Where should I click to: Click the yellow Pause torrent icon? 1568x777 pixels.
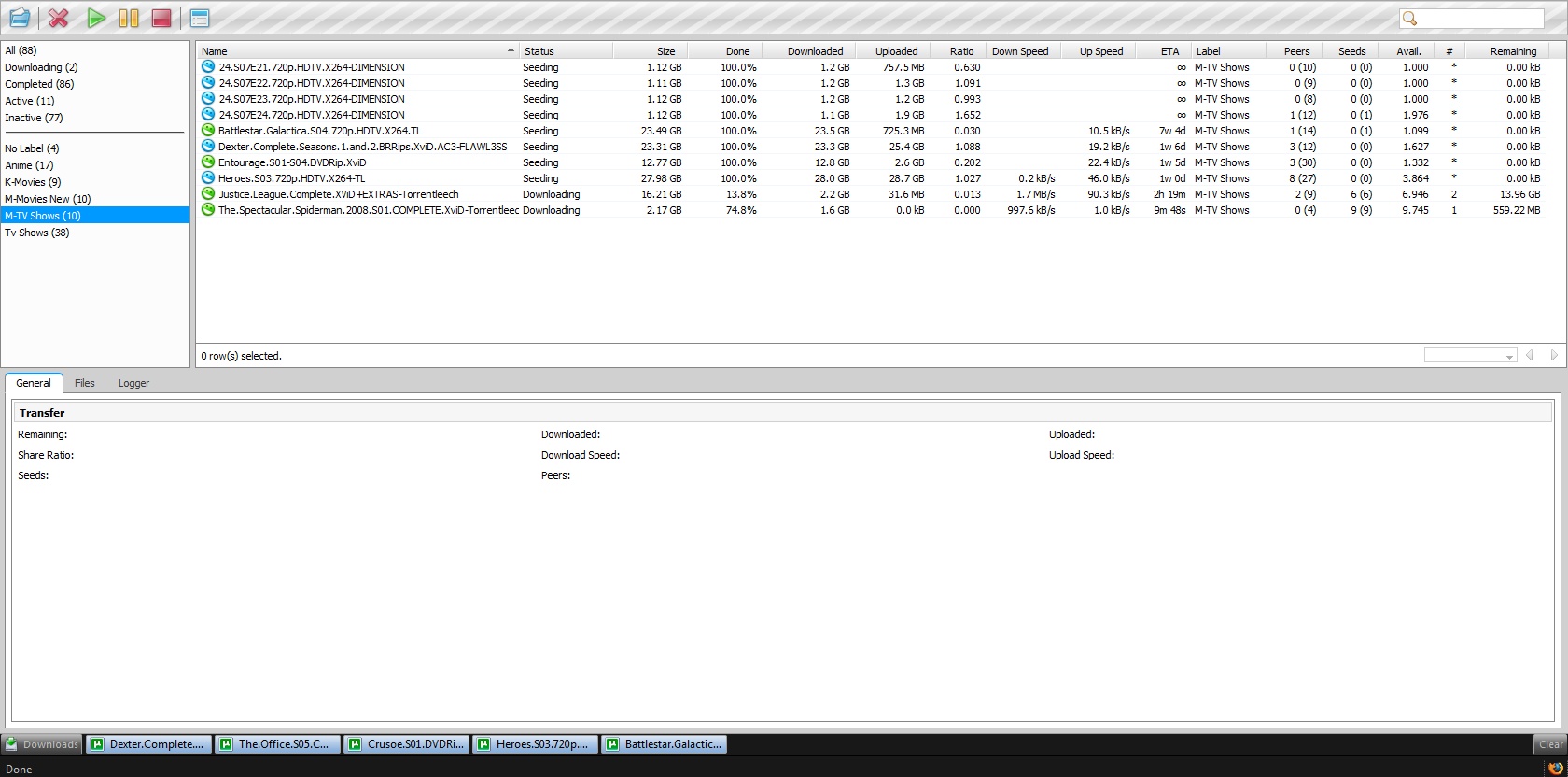coord(129,18)
